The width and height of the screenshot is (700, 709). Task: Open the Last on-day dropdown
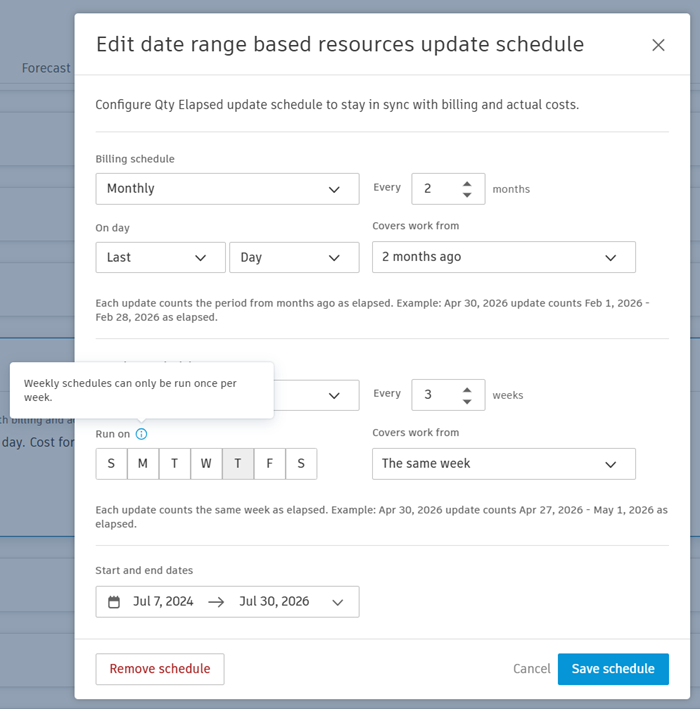tap(161, 258)
